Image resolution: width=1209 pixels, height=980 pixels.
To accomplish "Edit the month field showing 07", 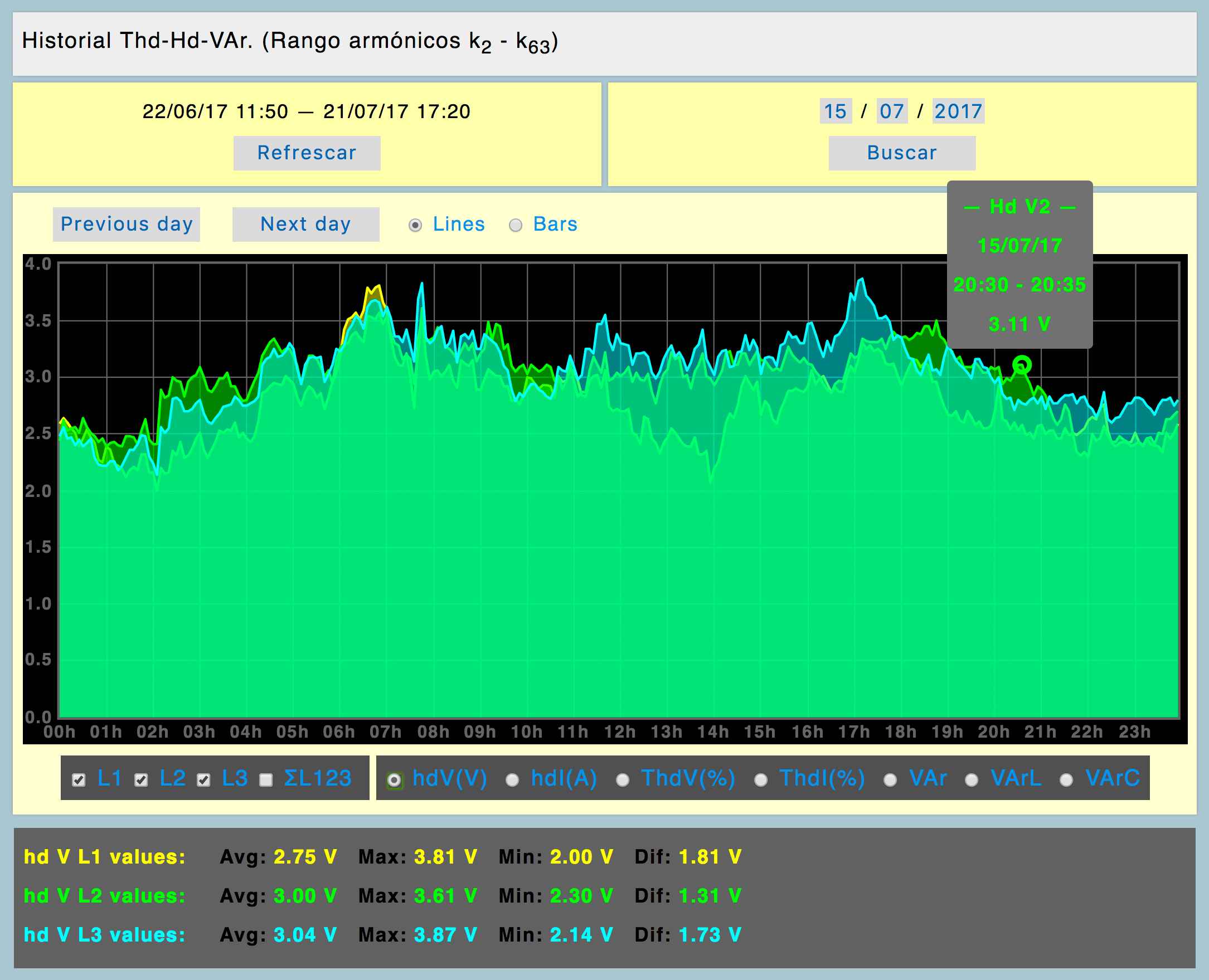I will (892, 111).
